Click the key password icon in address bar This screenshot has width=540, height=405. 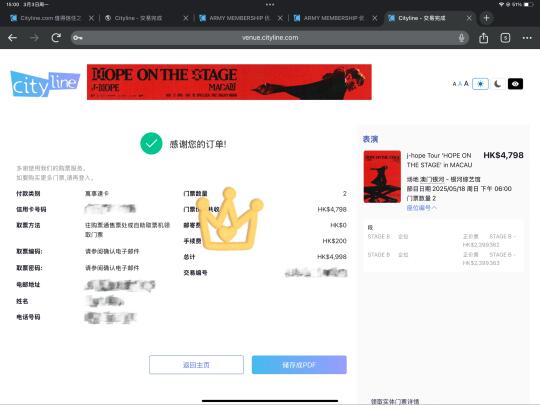[x=78, y=38]
